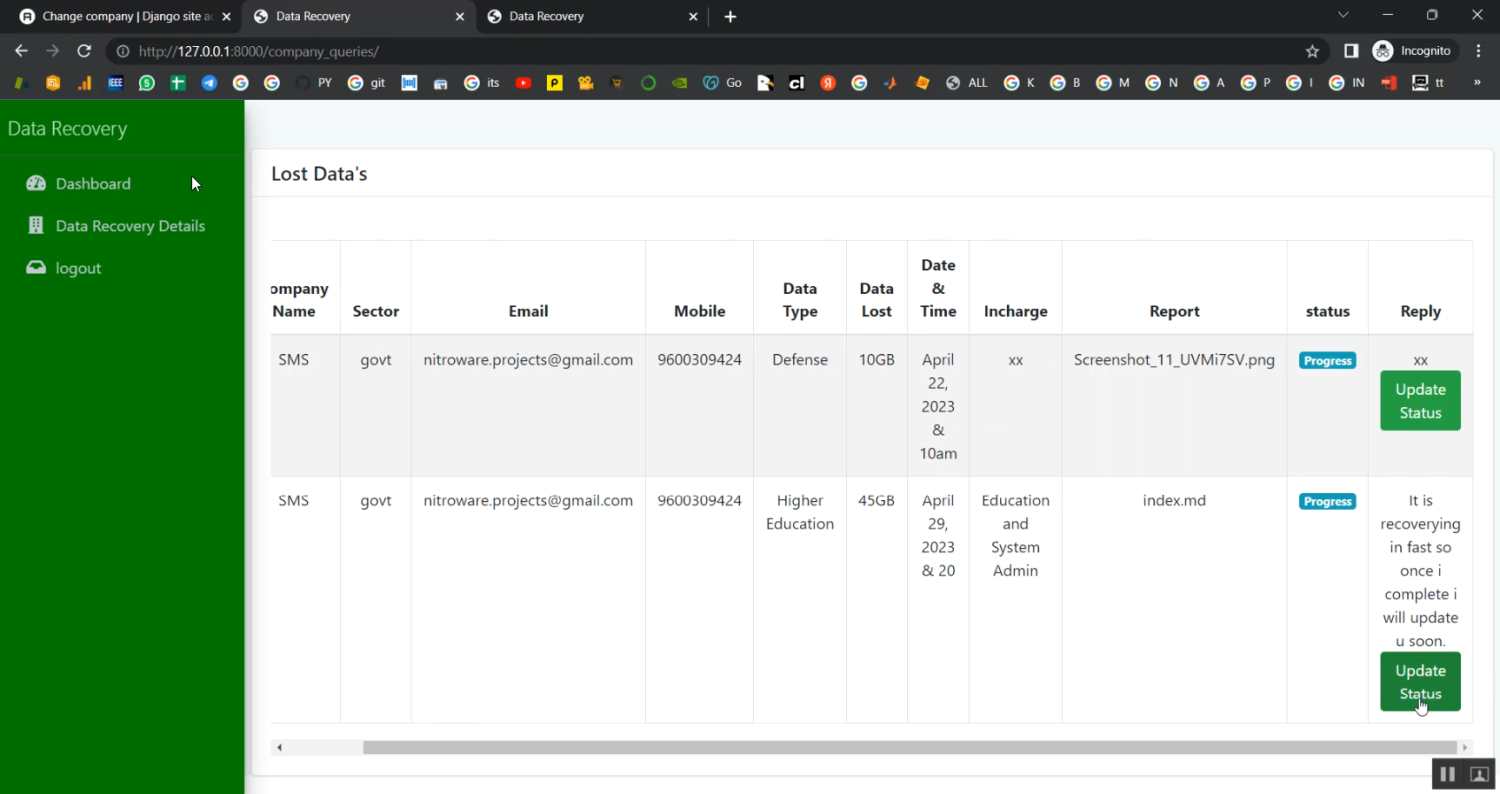Viewport: 1500px width, 794px height.
Task: Toggle the browser side panel icon
Action: 1351,51
